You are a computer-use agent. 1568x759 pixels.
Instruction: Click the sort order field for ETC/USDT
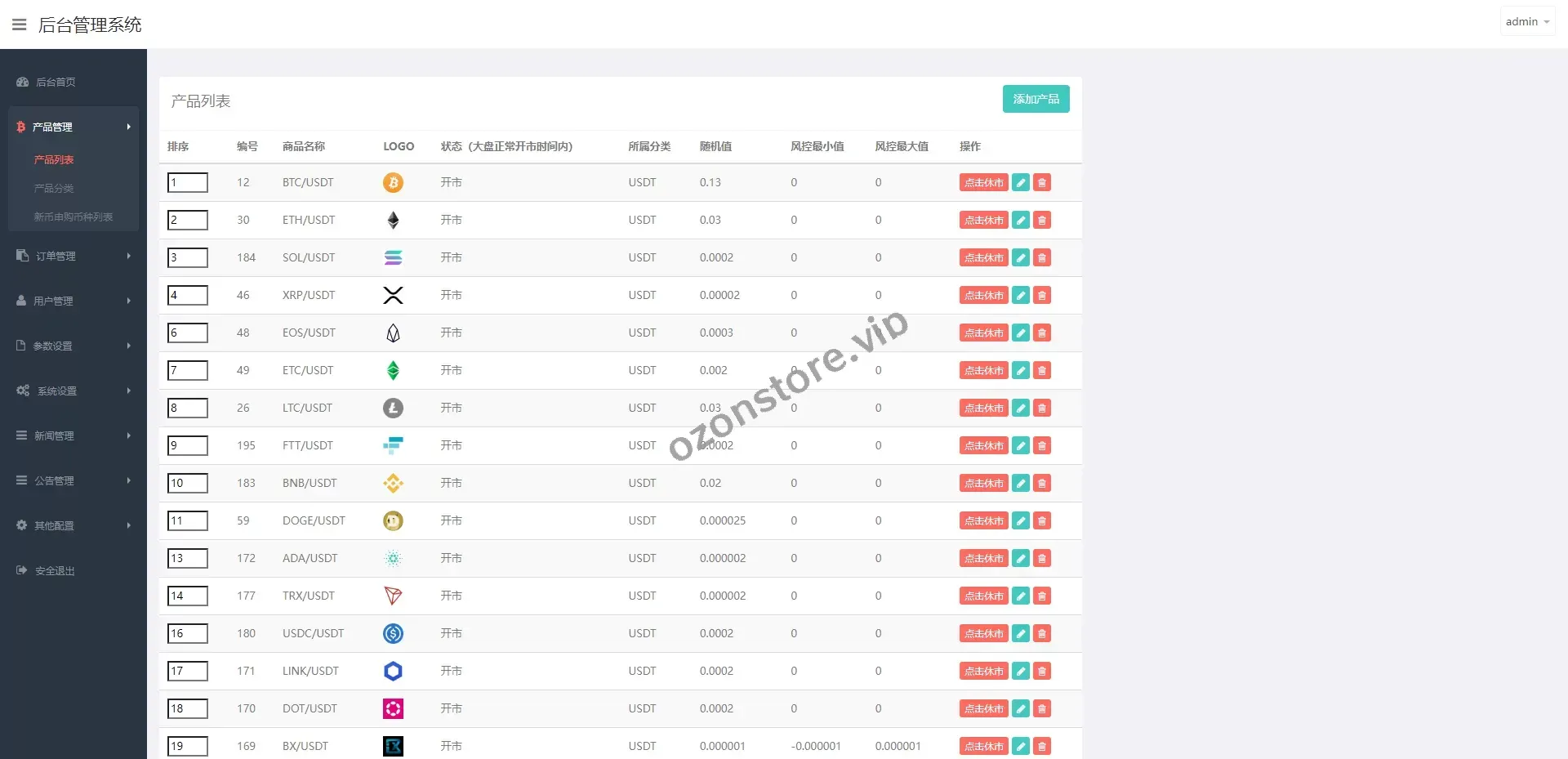point(188,371)
